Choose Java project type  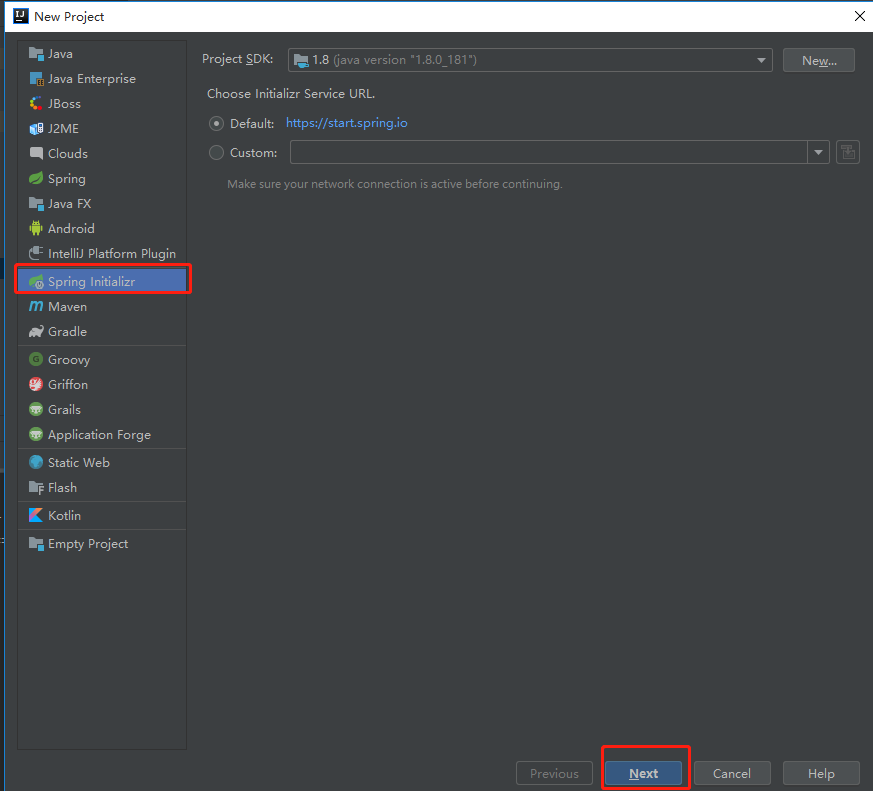(x=102, y=54)
